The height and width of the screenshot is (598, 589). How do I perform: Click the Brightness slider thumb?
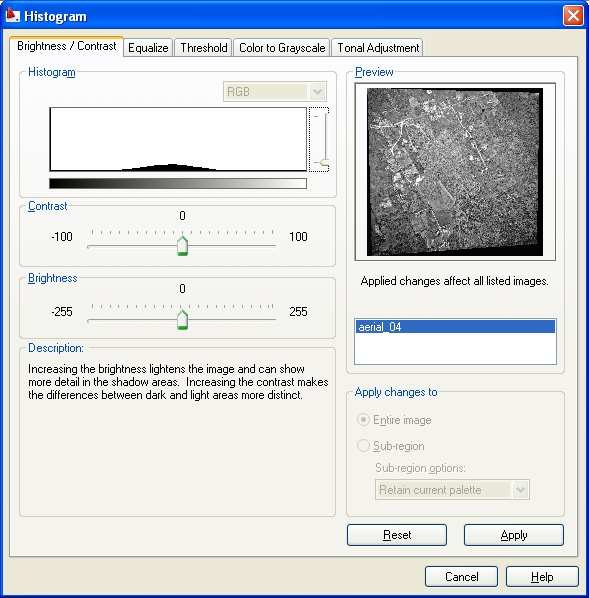pos(182,320)
